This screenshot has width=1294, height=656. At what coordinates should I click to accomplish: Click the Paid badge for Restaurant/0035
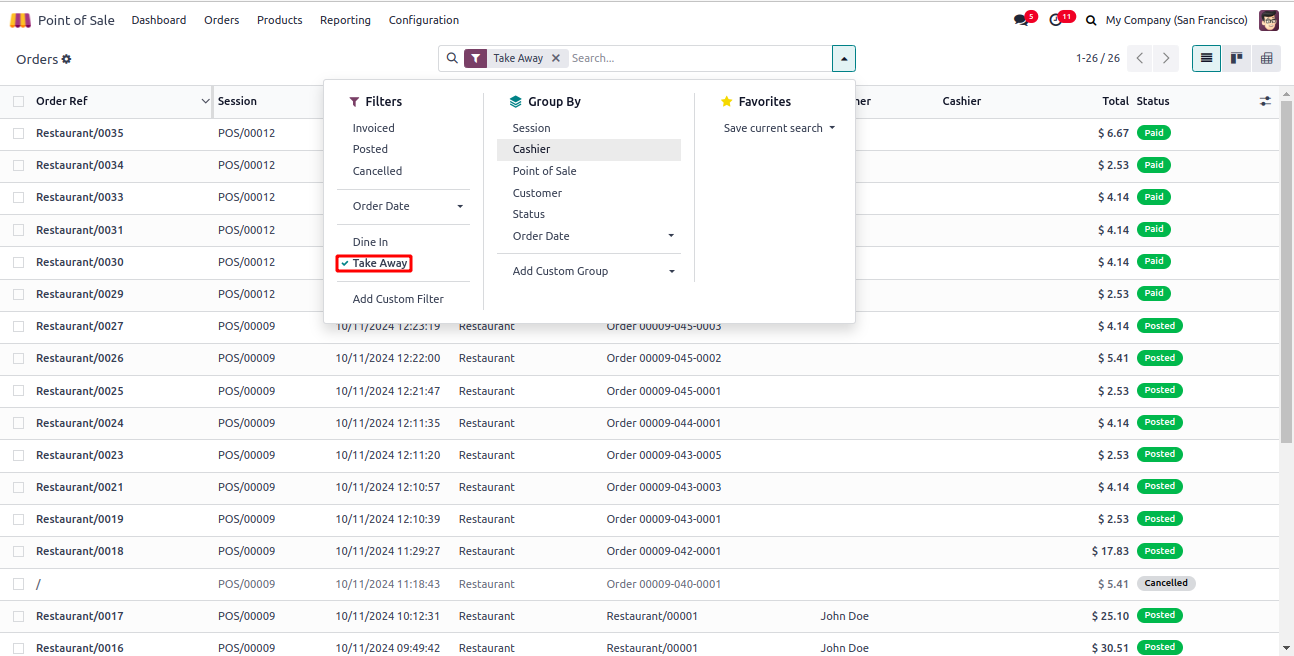[x=1154, y=133]
